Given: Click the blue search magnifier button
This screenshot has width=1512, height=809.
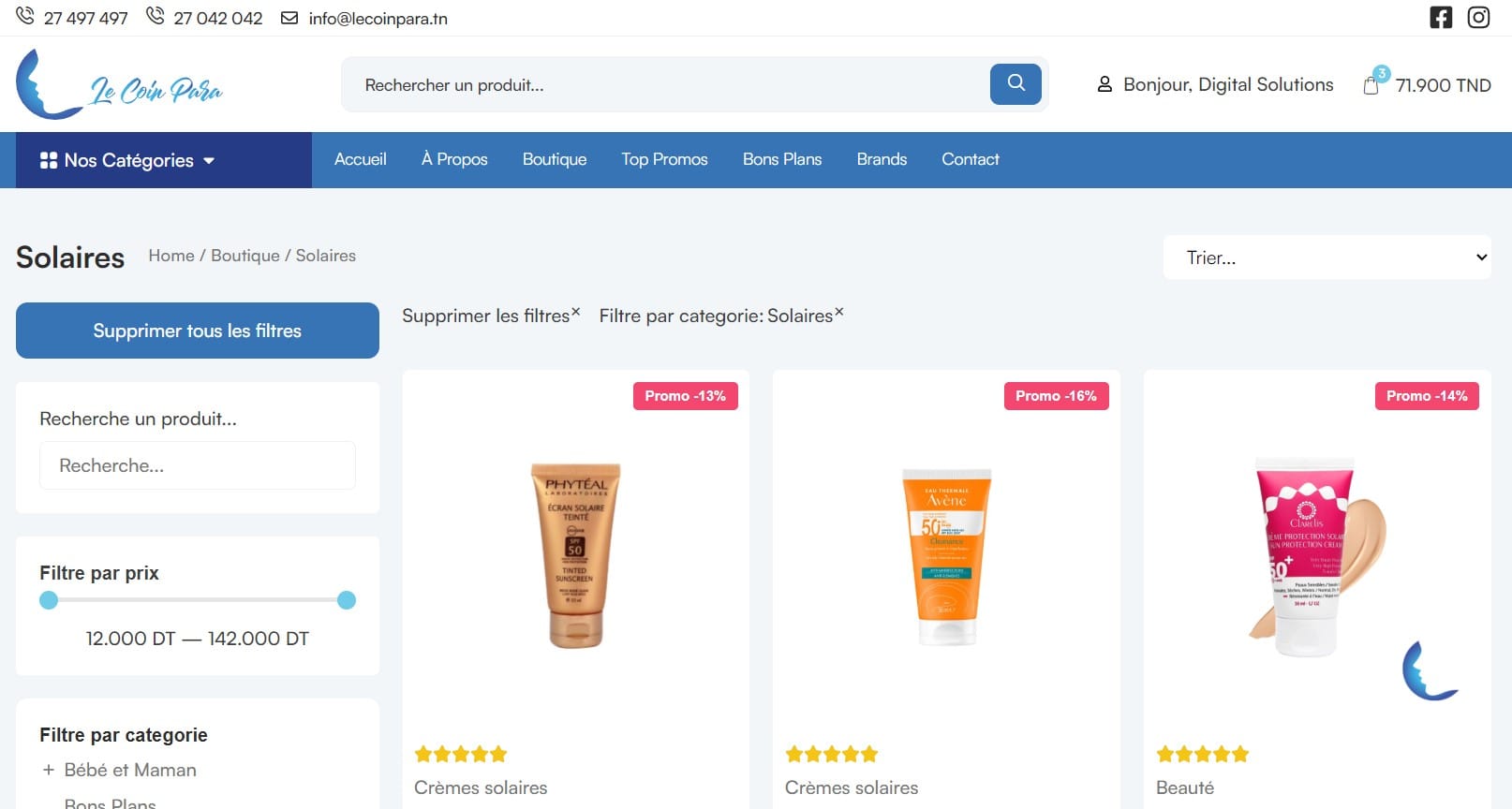Looking at the screenshot, I should click(x=1015, y=84).
